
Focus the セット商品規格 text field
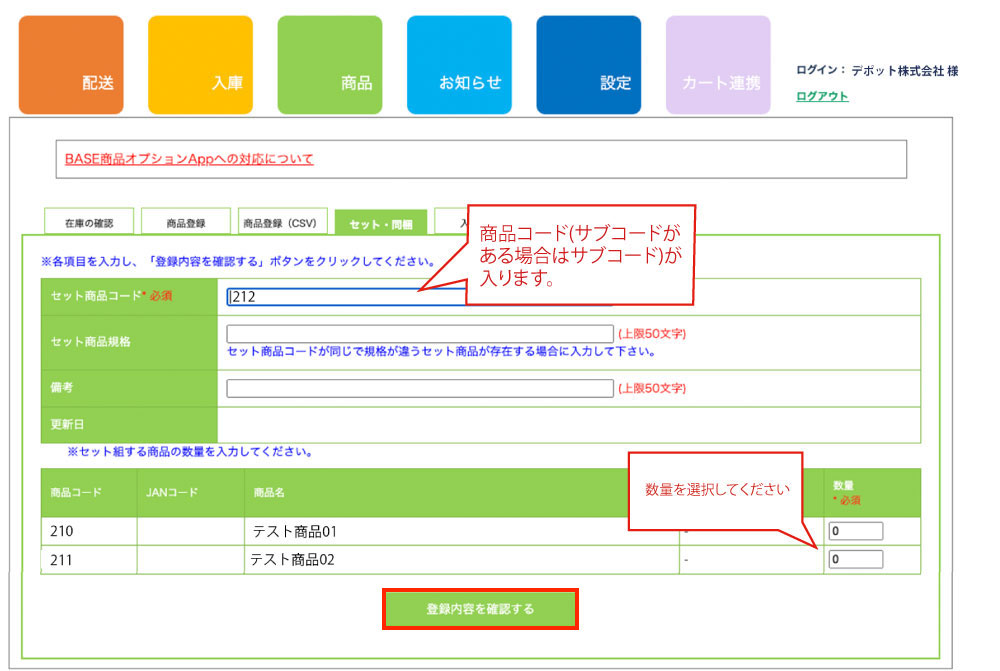(x=420, y=334)
